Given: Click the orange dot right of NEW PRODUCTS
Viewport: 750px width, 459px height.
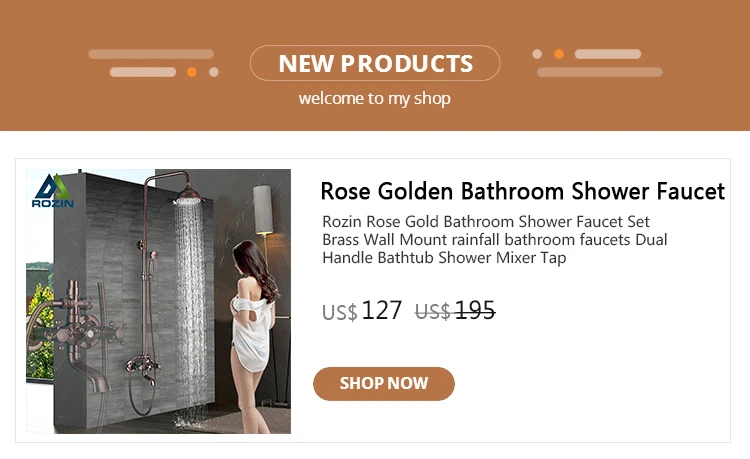Looking at the screenshot, I should click(559, 54).
